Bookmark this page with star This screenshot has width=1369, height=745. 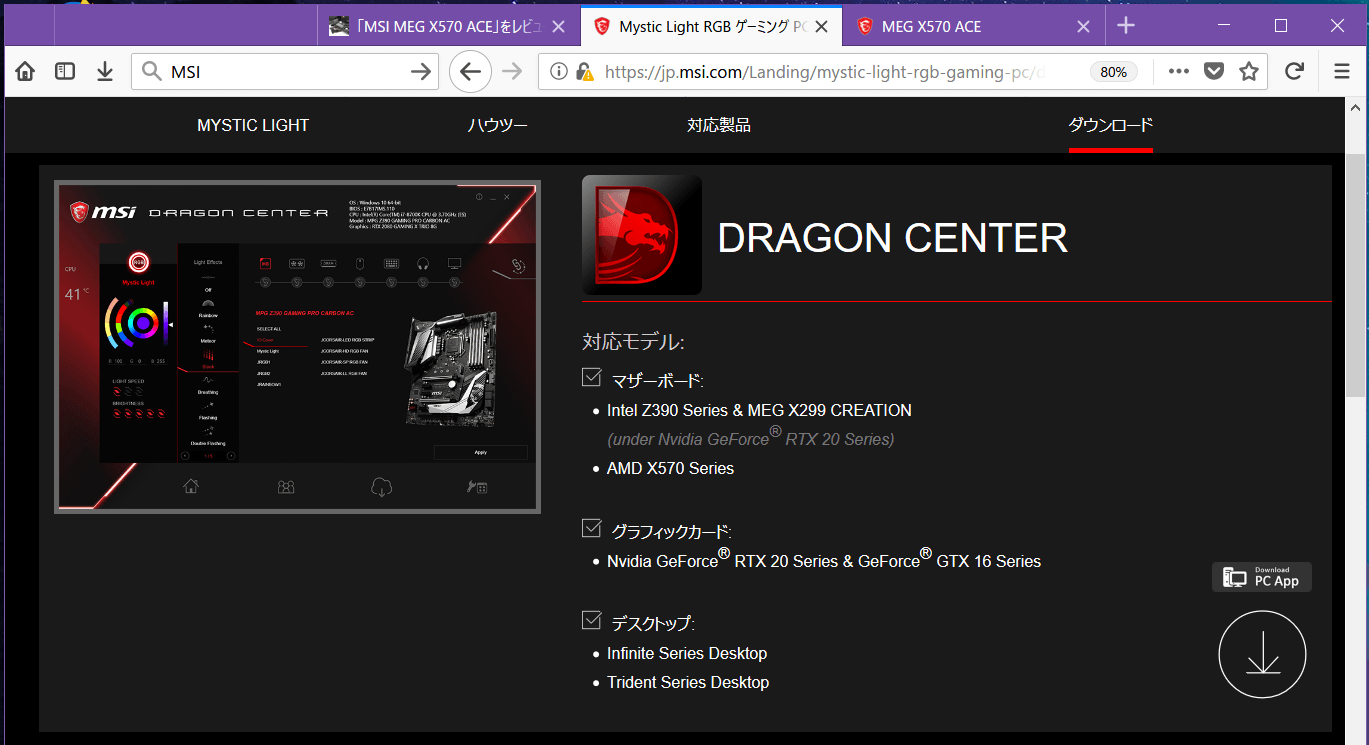pos(1249,72)
